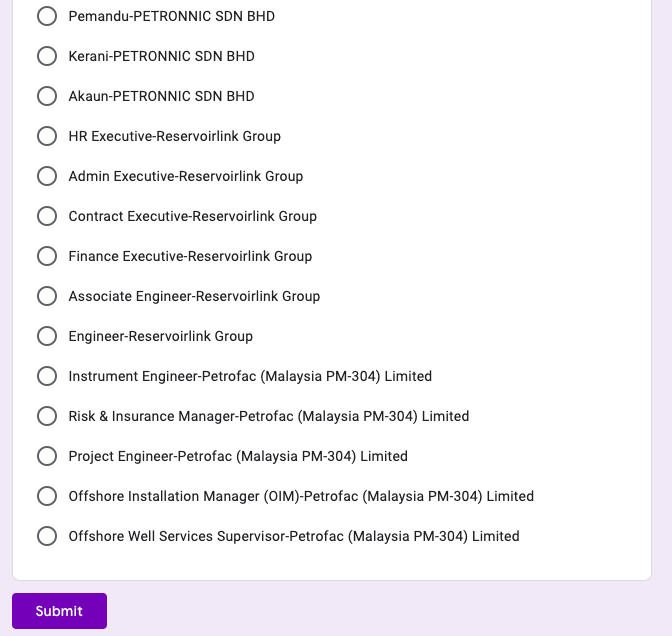Click the purple Submit button
The height and width of the screenshot is (636, 672).
(59, 611)
